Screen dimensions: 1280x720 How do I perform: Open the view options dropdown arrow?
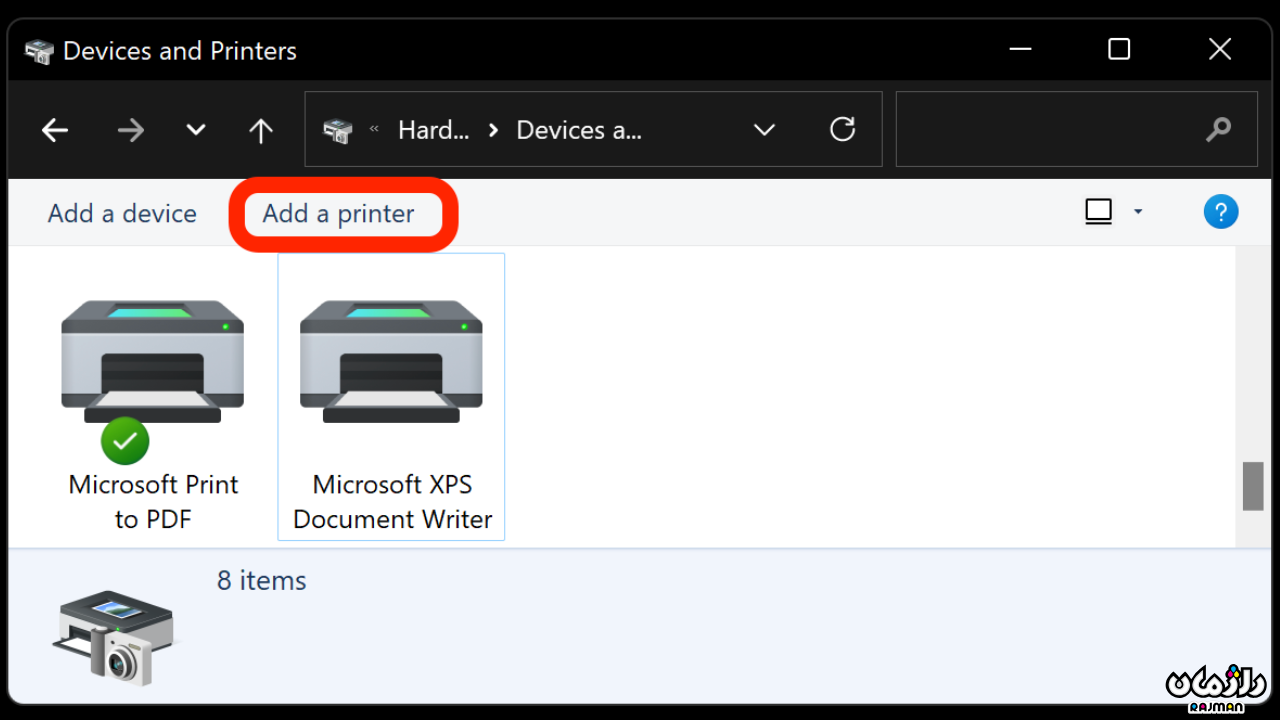click(1138, 211)
